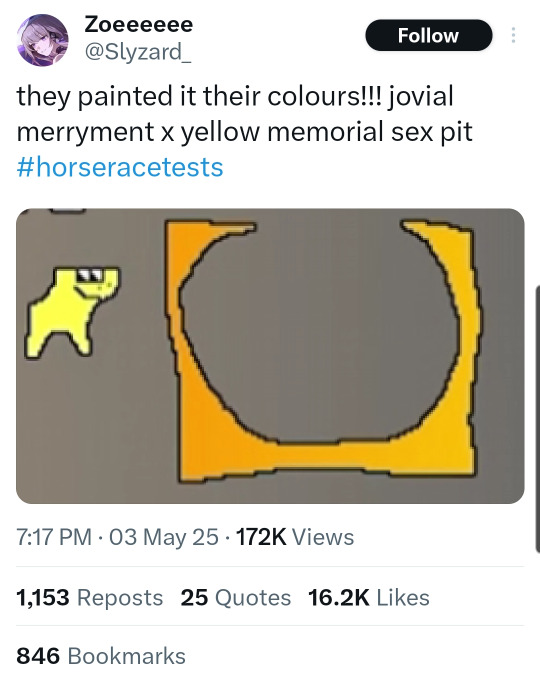Follow the Zoeeeeee account
Viewport: 540px width, 679px height.
[x=429, y=36]
